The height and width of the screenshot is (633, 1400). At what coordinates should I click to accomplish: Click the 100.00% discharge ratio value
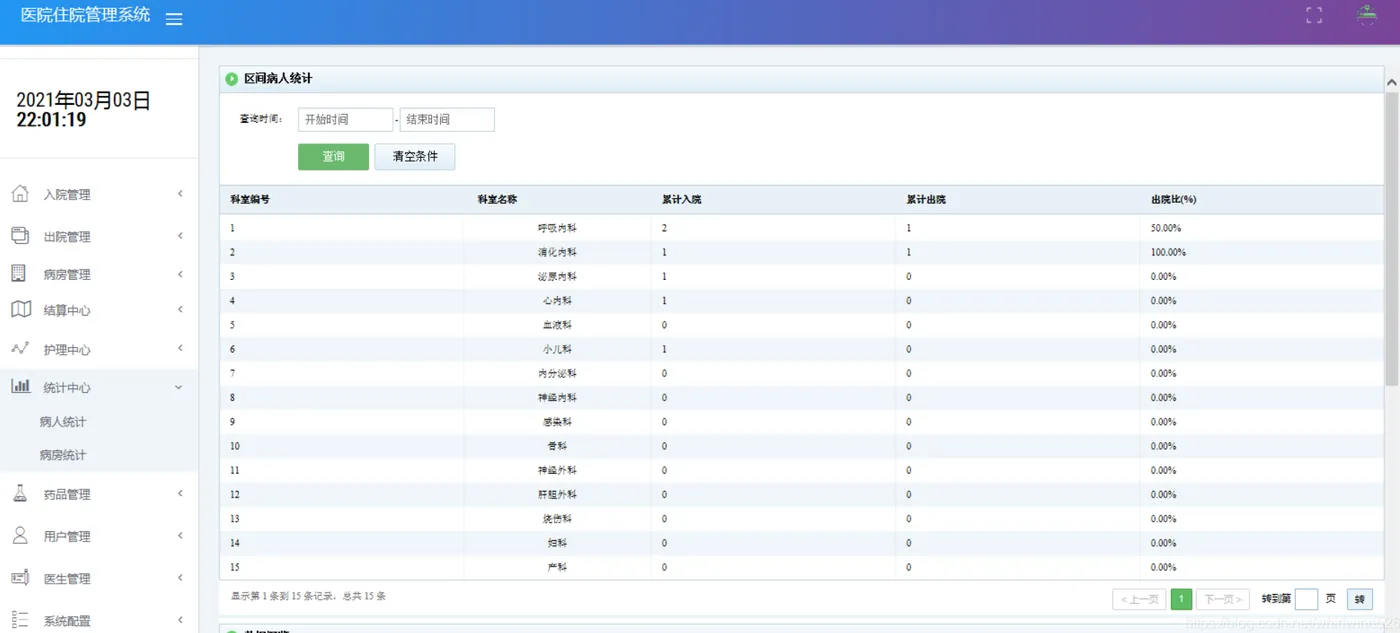(x=1168, y=252)
